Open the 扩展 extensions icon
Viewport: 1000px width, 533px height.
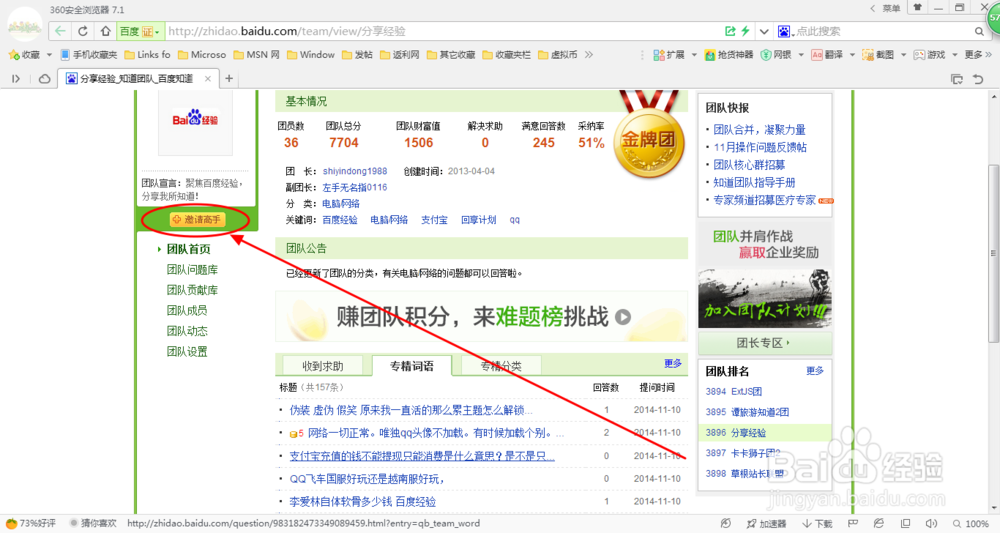point(668,55)
